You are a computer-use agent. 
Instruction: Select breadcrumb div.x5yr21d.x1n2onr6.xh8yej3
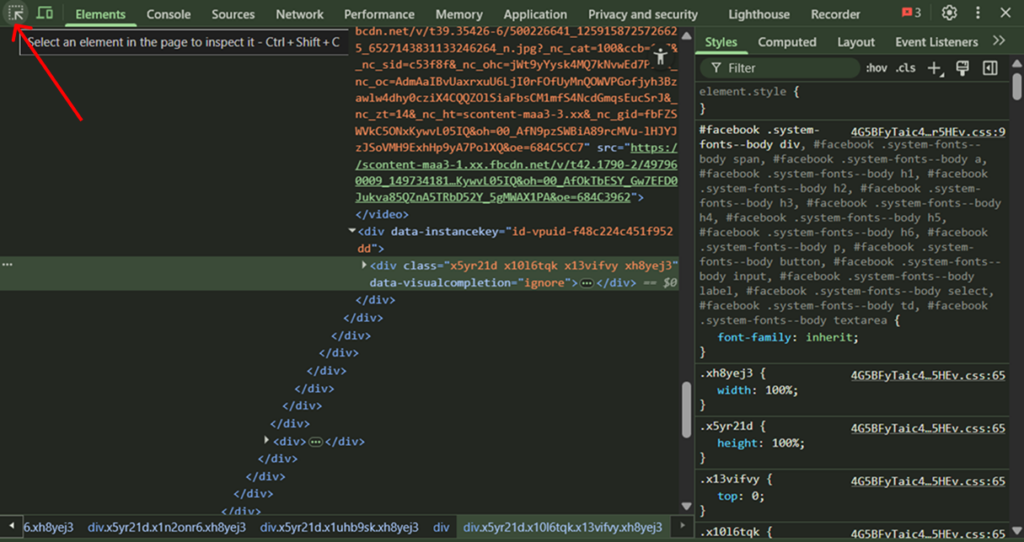(167, 527)
